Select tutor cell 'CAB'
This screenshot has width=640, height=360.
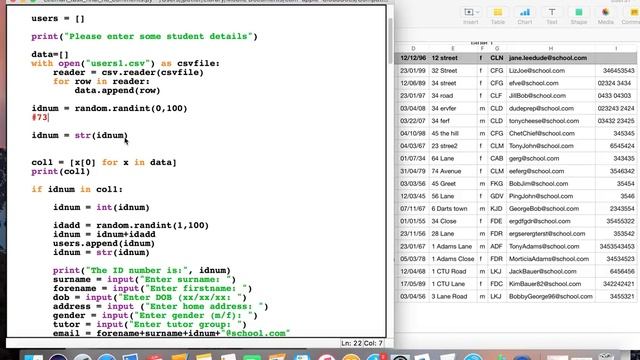tap(497, 158)
